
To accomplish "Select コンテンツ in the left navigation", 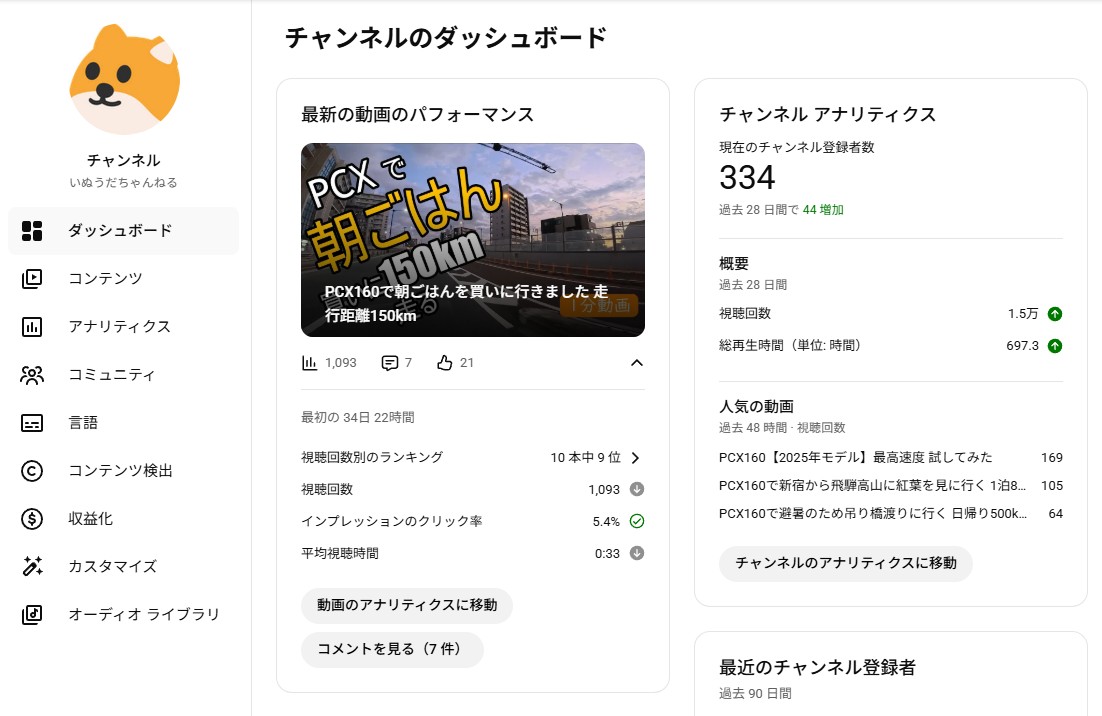I will click(105, 279).
